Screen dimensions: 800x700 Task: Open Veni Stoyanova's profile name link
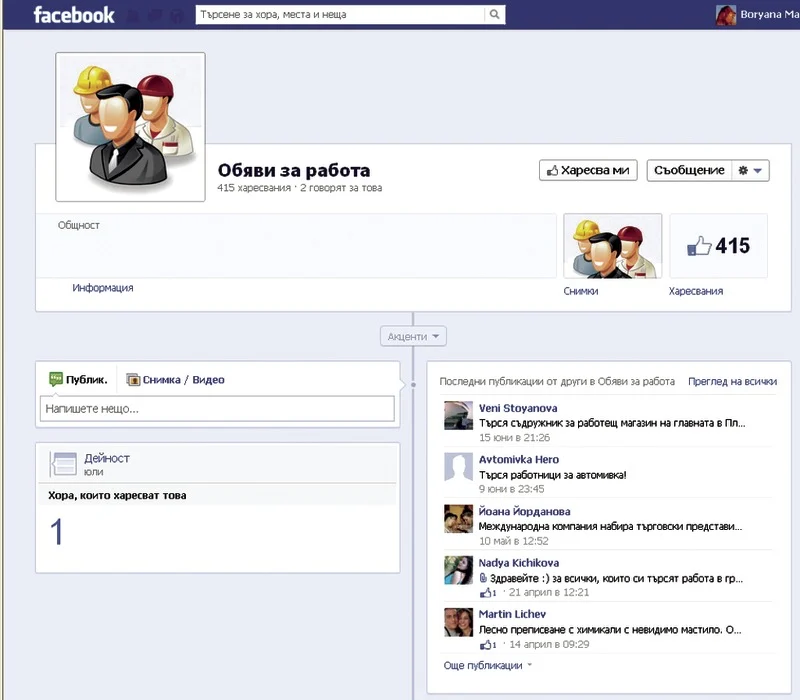[518, 408]
